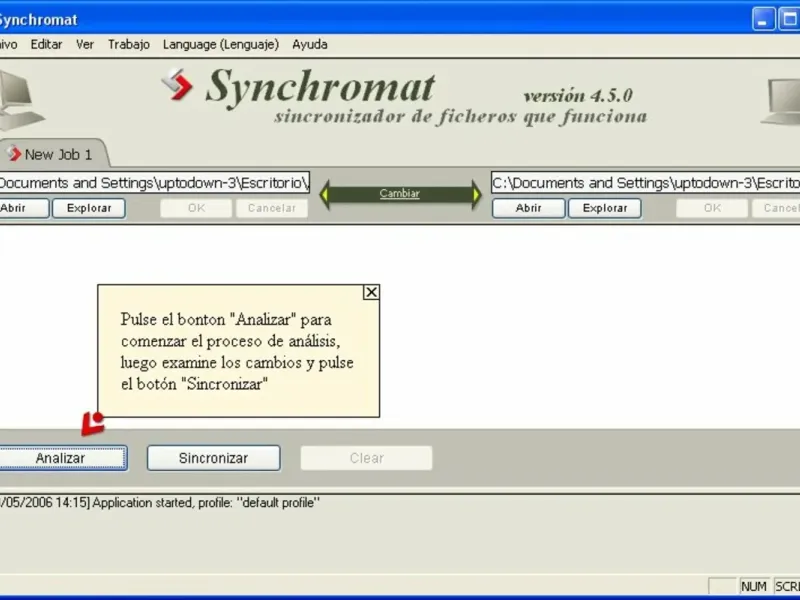
Task: Open the Language (Lenguaje) menu
Action: coord(221,44)
